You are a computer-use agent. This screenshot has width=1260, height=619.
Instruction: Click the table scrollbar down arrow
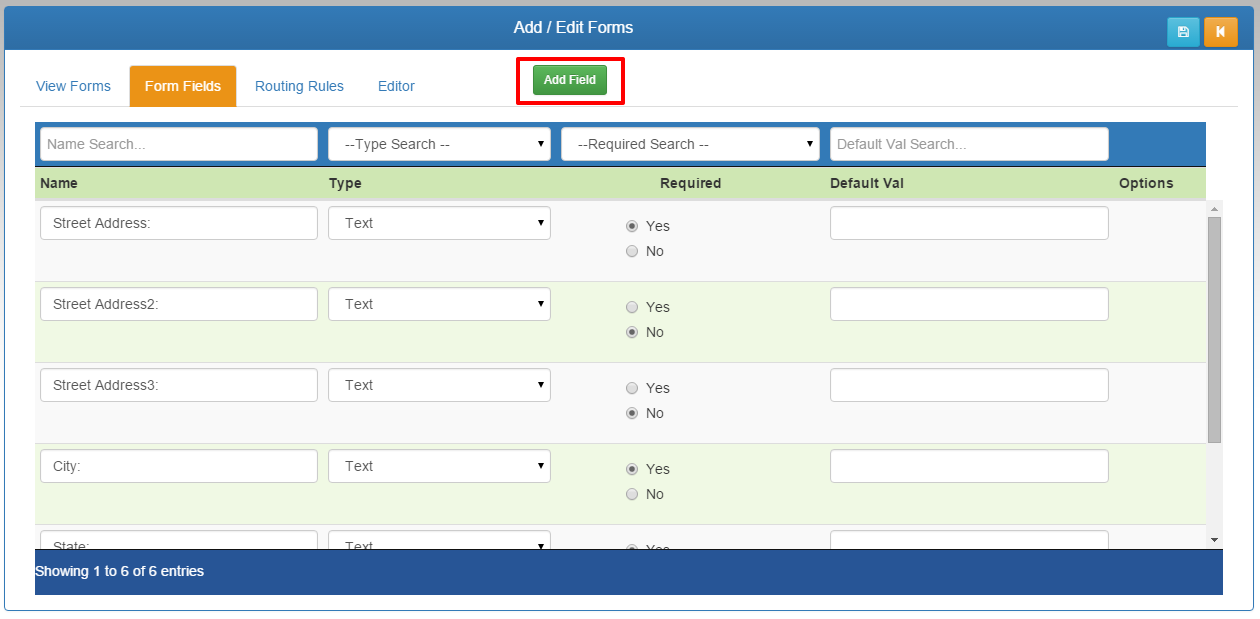1214,540
